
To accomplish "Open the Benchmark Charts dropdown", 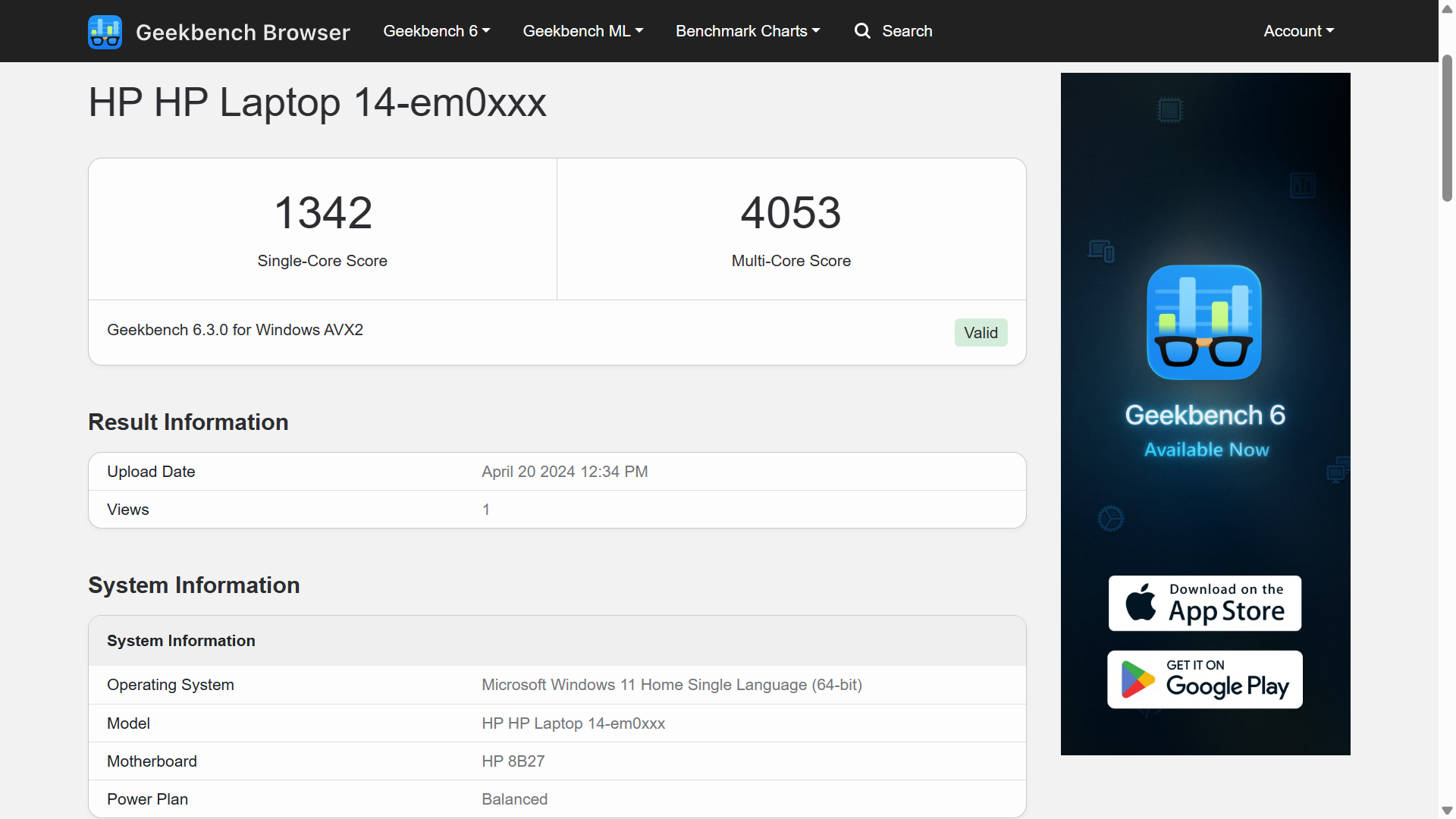I will coord(747,31).
